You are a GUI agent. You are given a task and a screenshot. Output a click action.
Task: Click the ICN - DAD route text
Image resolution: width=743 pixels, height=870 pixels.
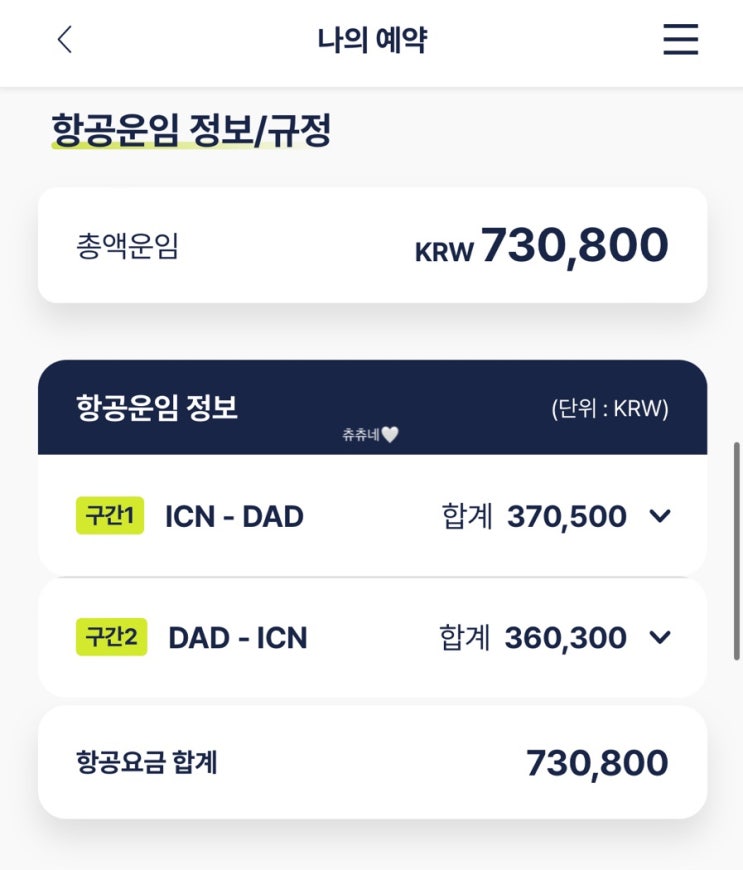[x=234, y=516]
